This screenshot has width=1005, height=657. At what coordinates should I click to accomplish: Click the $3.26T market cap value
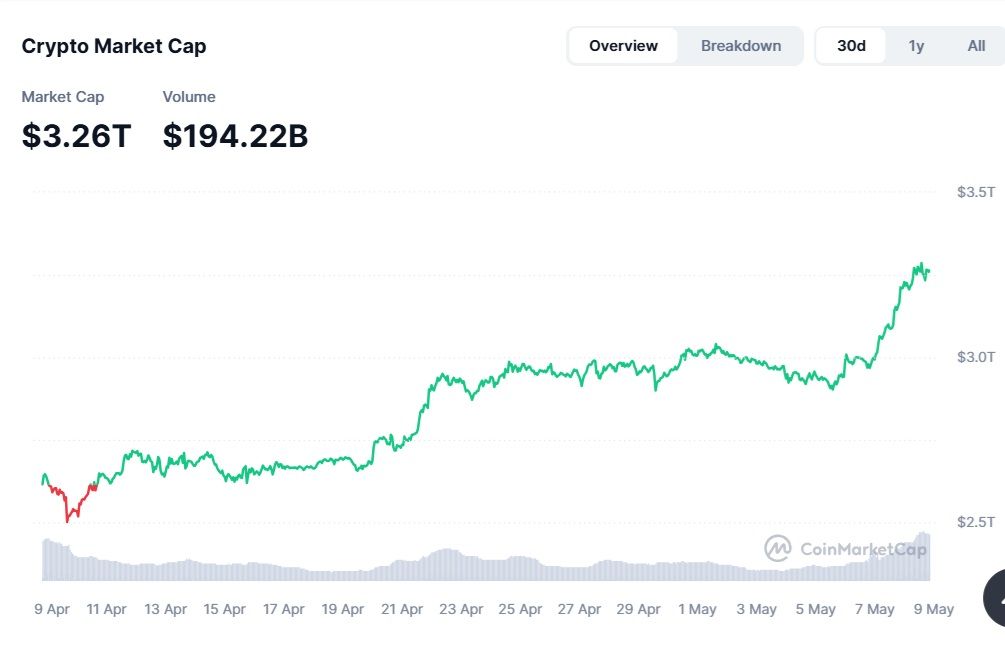[76, 136]
